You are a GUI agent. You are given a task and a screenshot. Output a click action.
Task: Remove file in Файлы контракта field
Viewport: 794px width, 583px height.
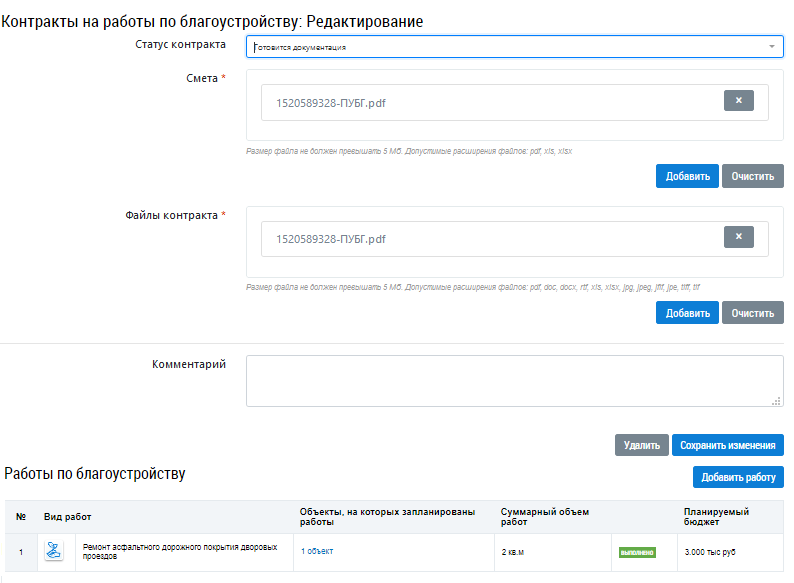[x=738, y=237]
